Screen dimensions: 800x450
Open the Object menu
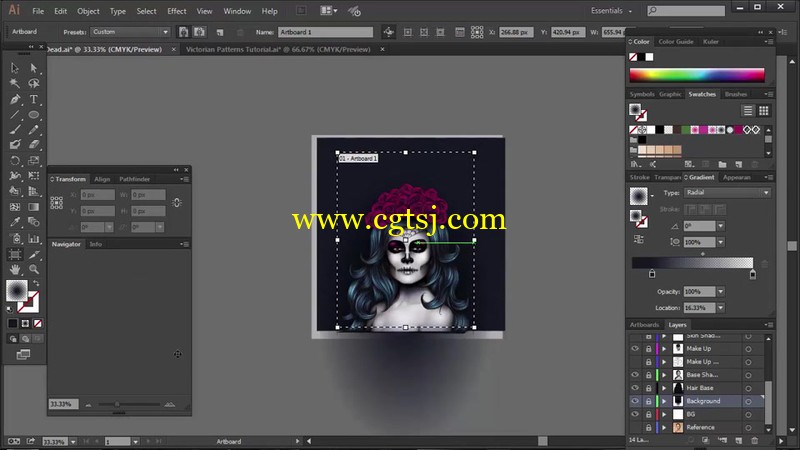coord(88,11)
